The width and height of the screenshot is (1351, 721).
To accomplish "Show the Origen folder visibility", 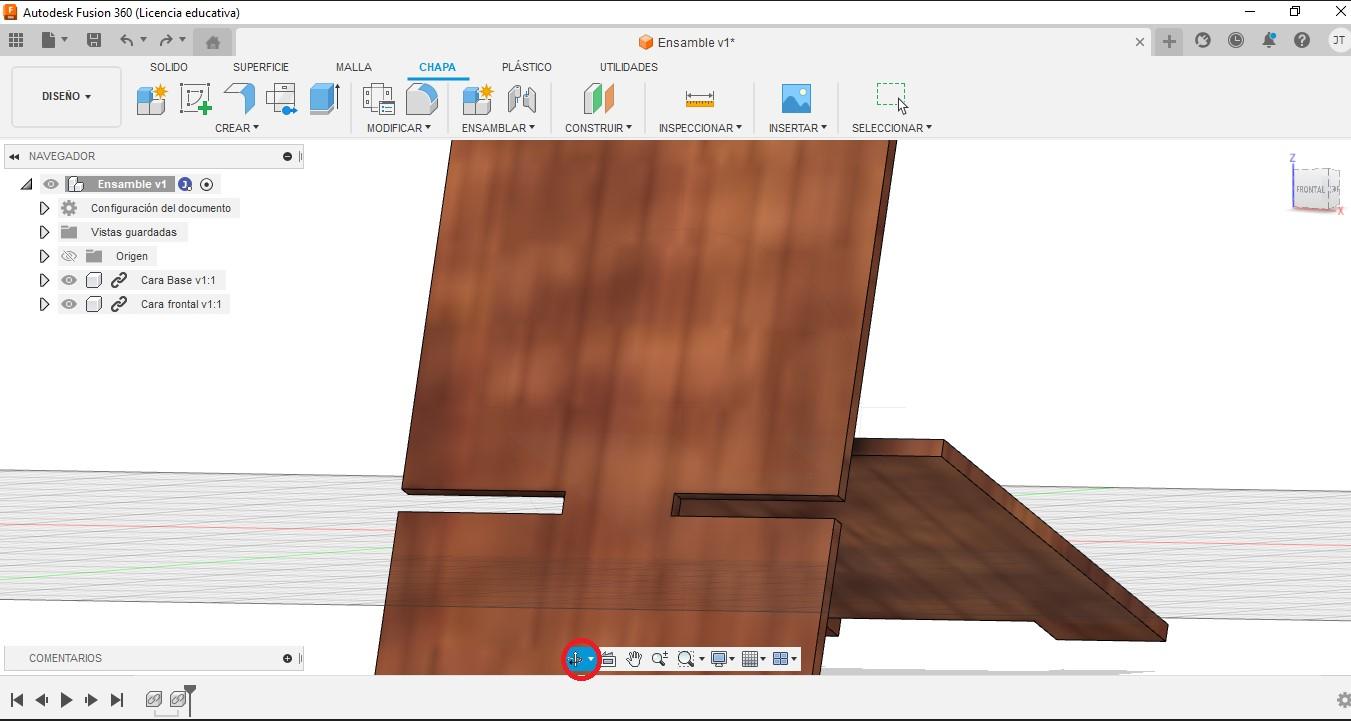I will tap(68, 256).
